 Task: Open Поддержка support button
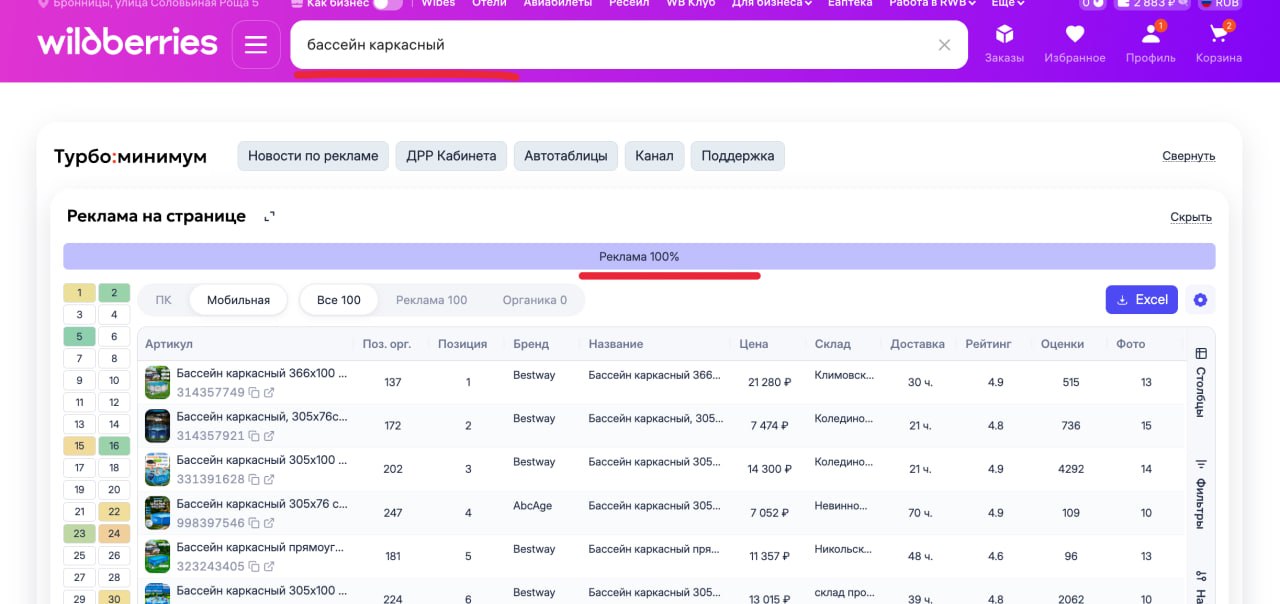pos(738,156)
